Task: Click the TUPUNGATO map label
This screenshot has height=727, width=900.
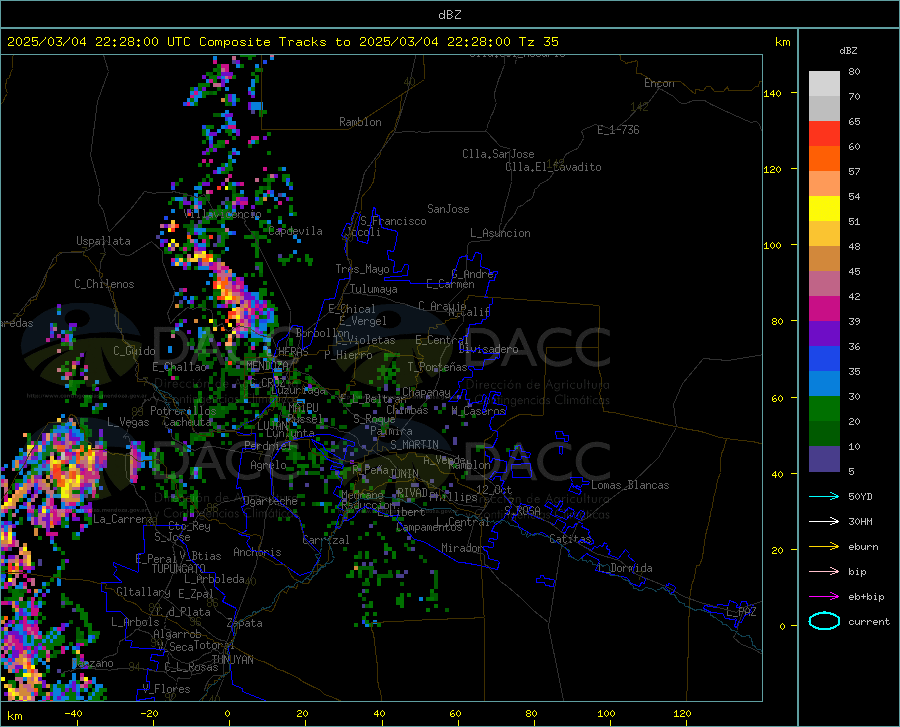Action: tap(179, 569)
